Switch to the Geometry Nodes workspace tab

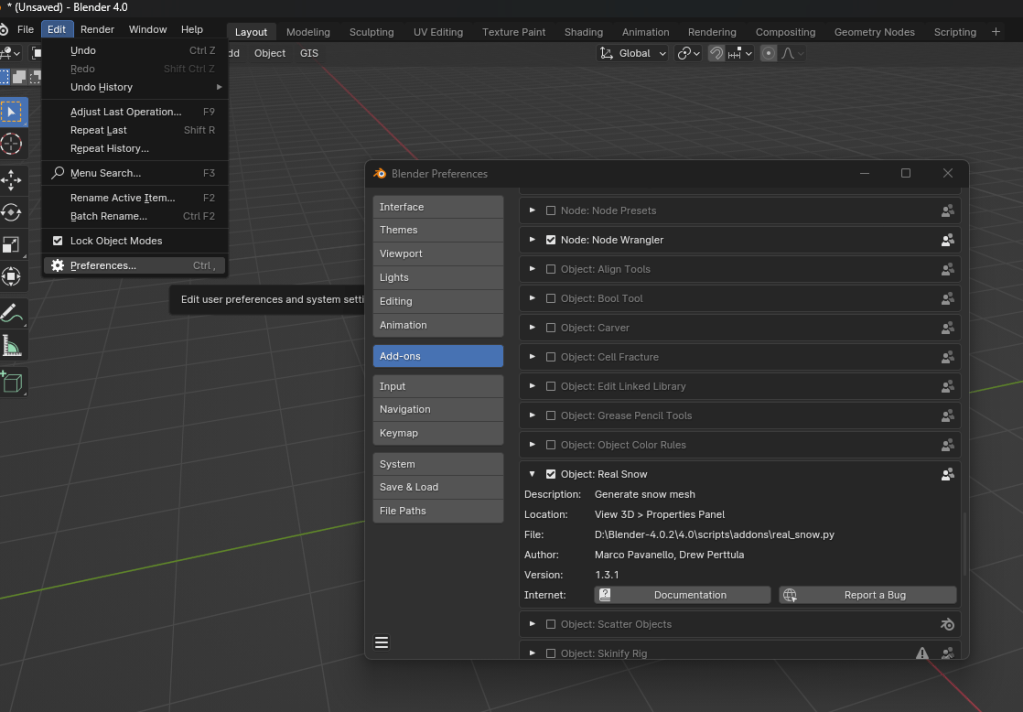click(x=873, y=32)
